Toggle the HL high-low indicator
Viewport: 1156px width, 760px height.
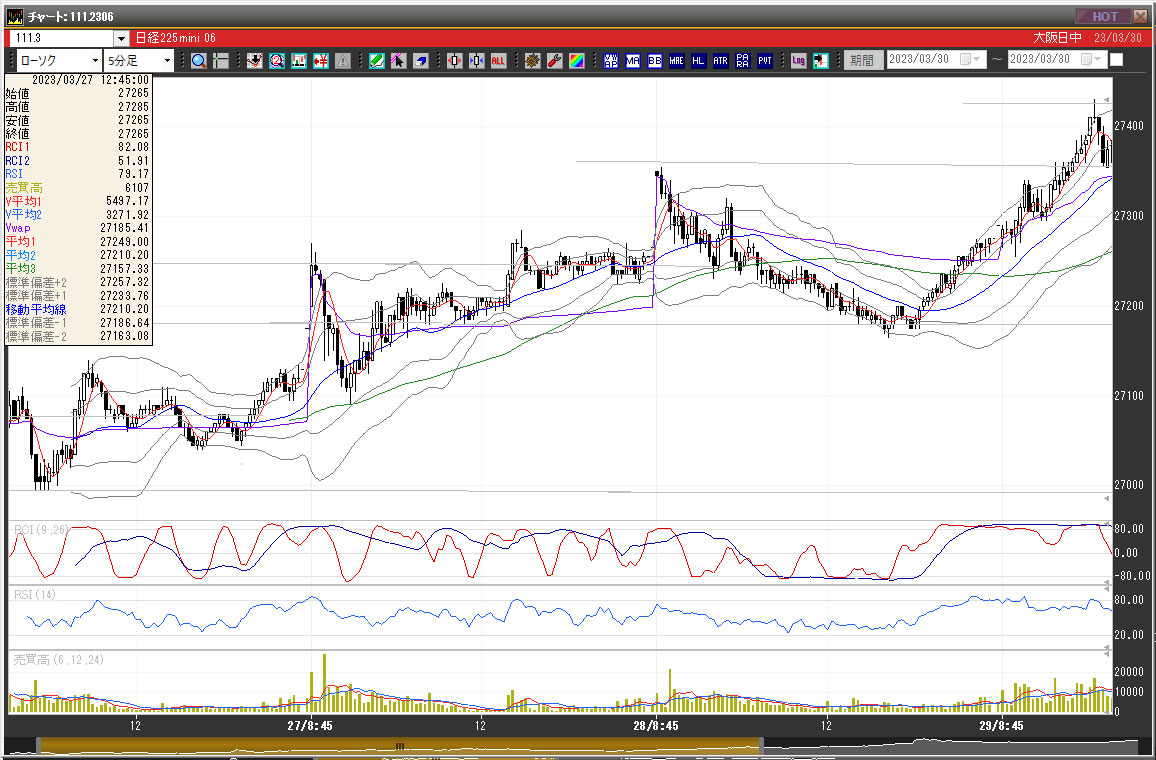coord(698,60)
